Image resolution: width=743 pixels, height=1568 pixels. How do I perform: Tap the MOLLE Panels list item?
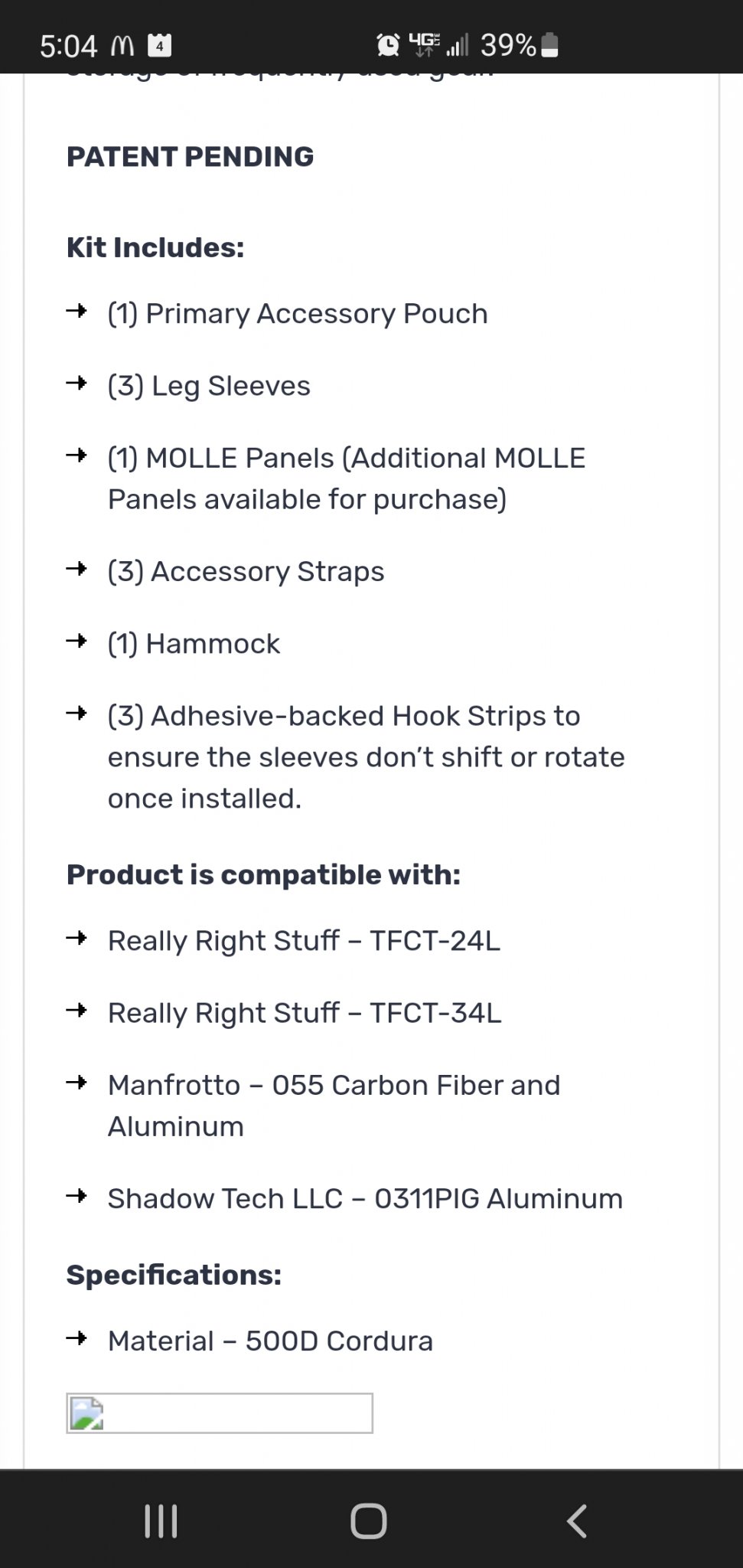[x=347, y=479]
